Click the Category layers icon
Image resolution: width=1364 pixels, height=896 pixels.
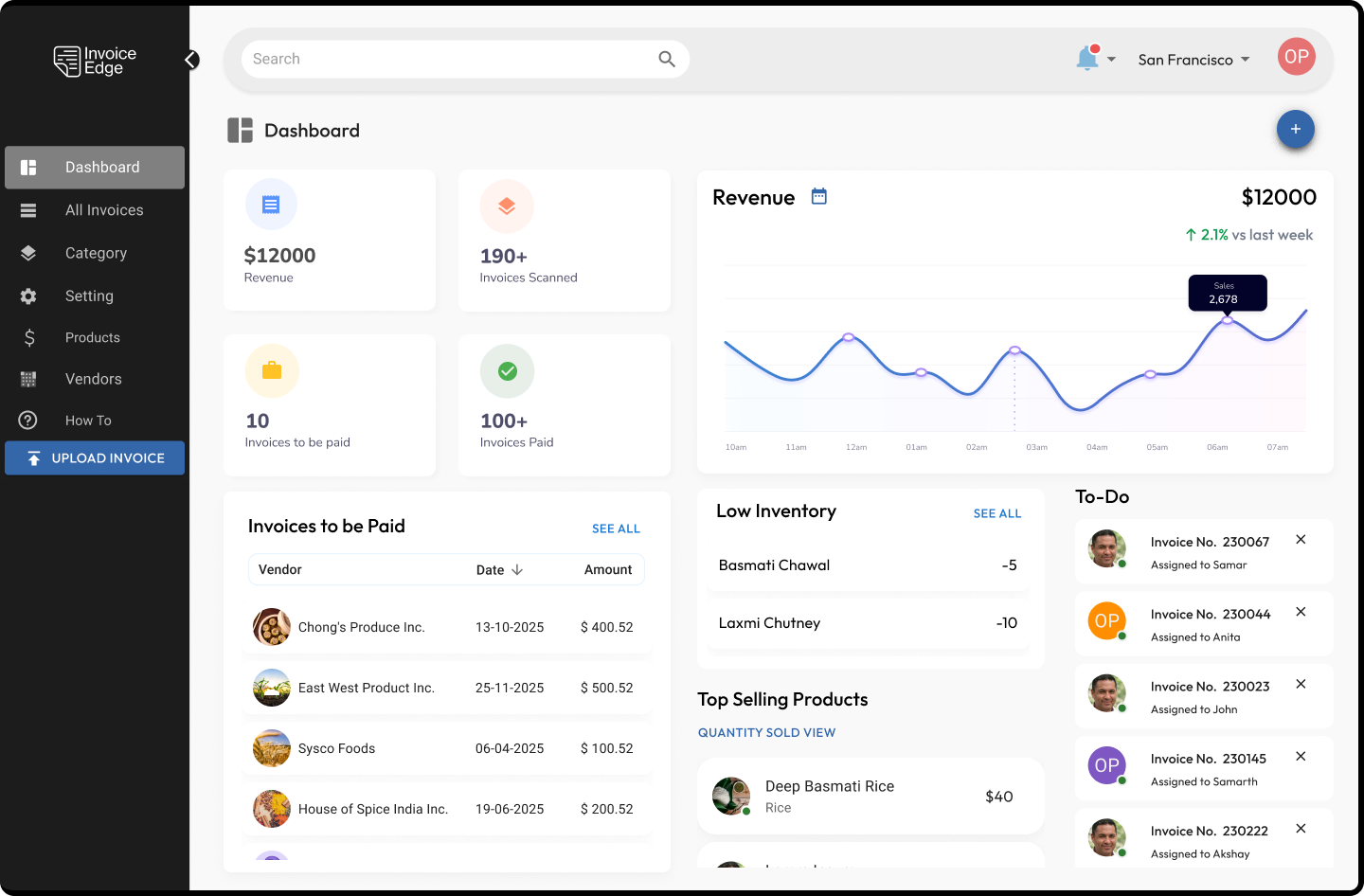tap(27, 252)
